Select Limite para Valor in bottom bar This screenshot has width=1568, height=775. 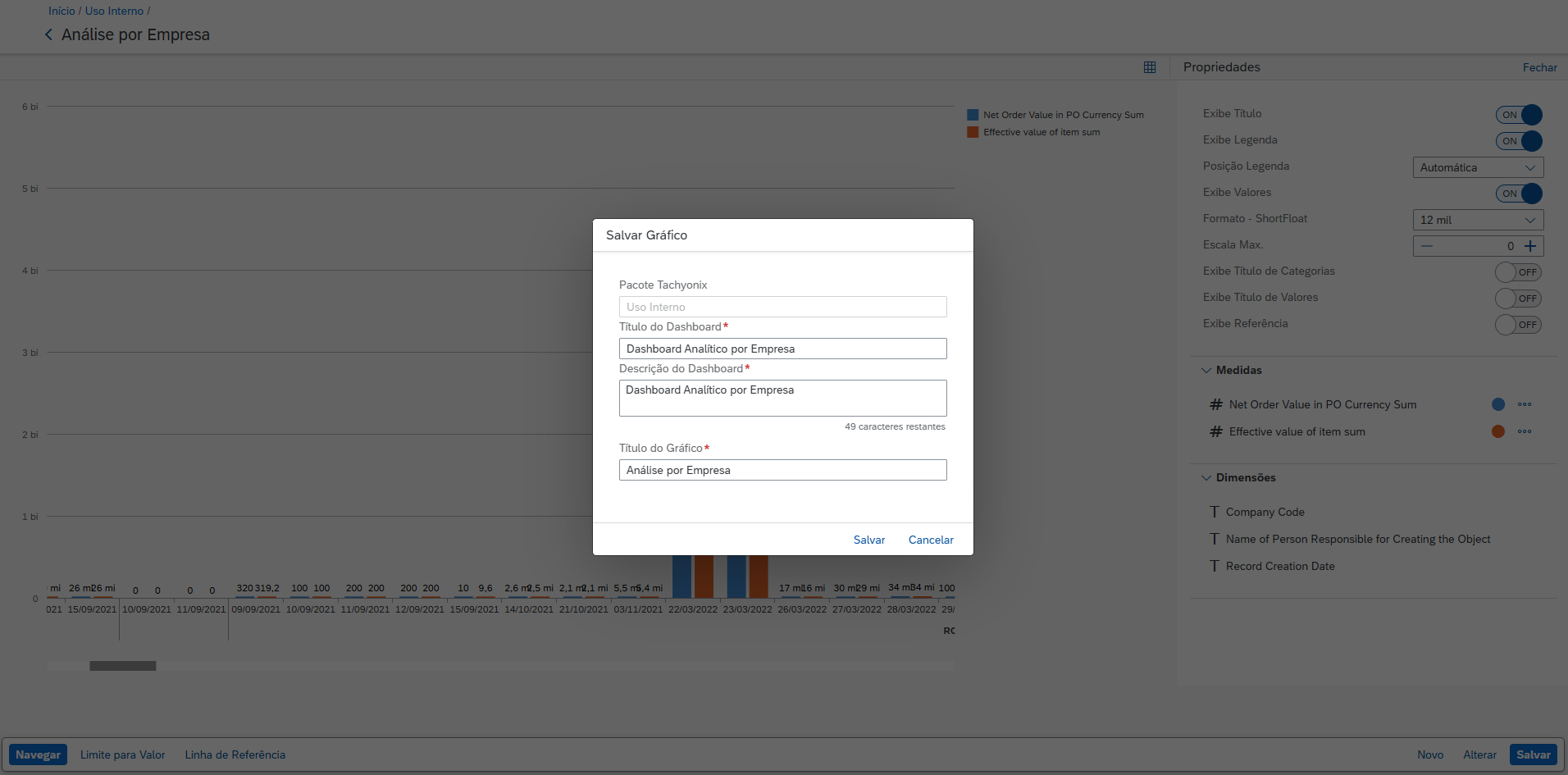tap(122, 754)
